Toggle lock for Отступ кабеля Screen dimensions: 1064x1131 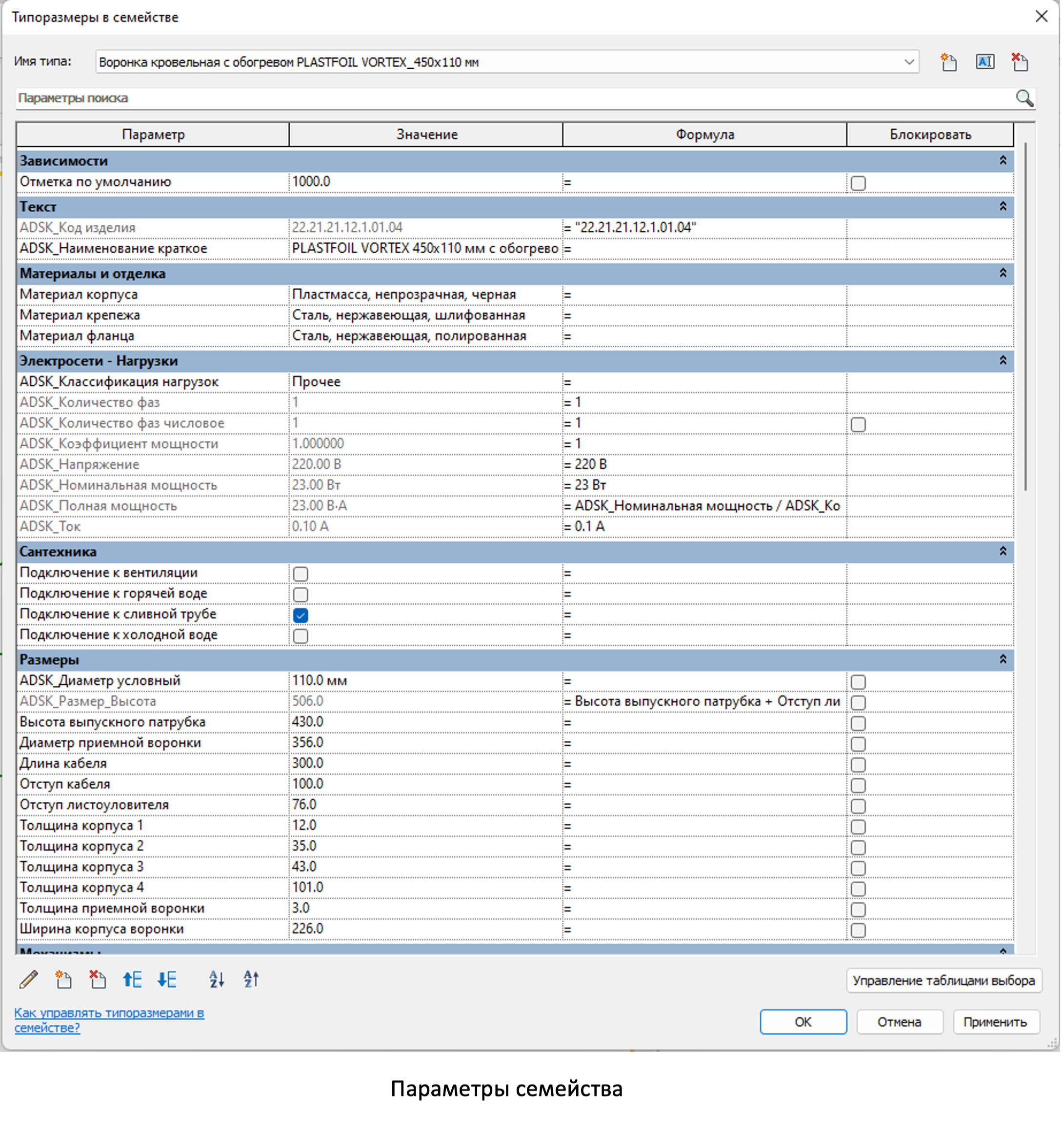pyautogui.click(x=858, y=785)
